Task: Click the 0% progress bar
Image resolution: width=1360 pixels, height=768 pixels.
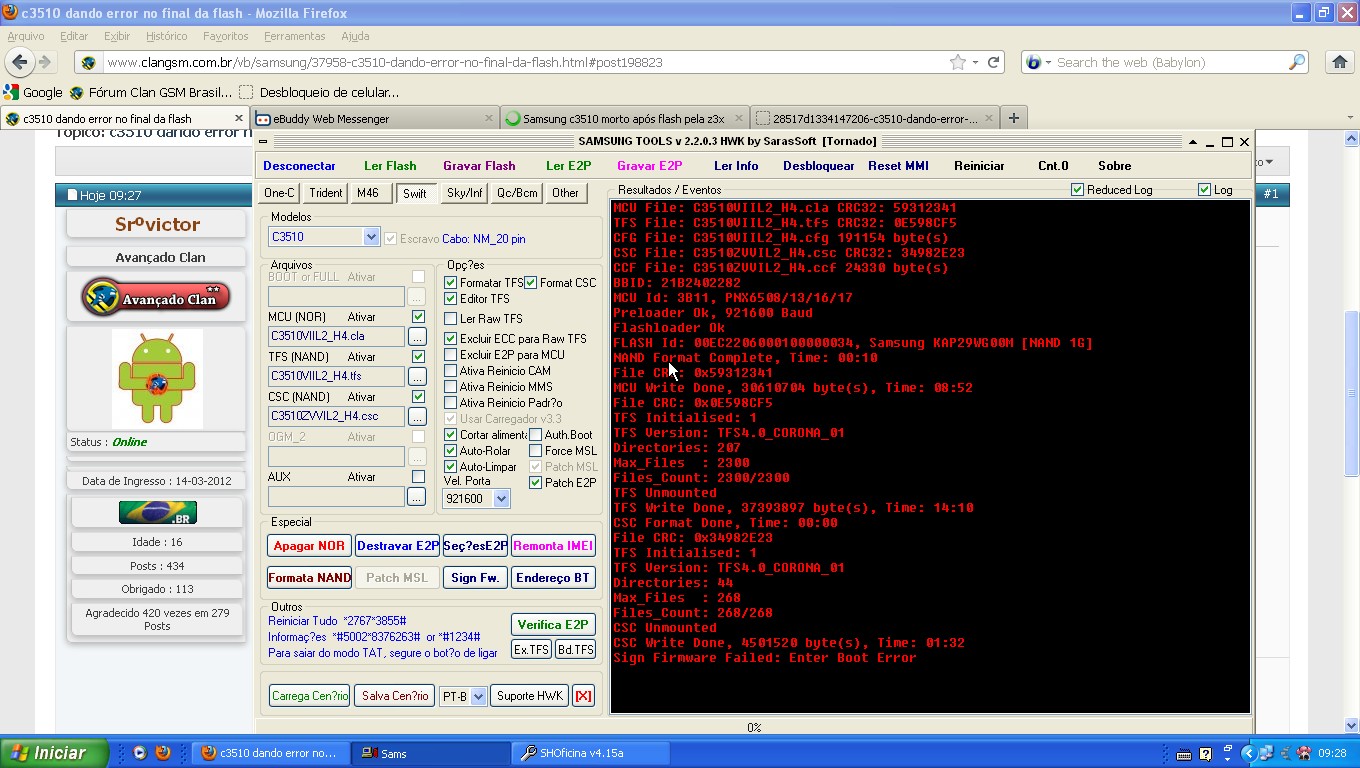Action: (x=754, y=727)
